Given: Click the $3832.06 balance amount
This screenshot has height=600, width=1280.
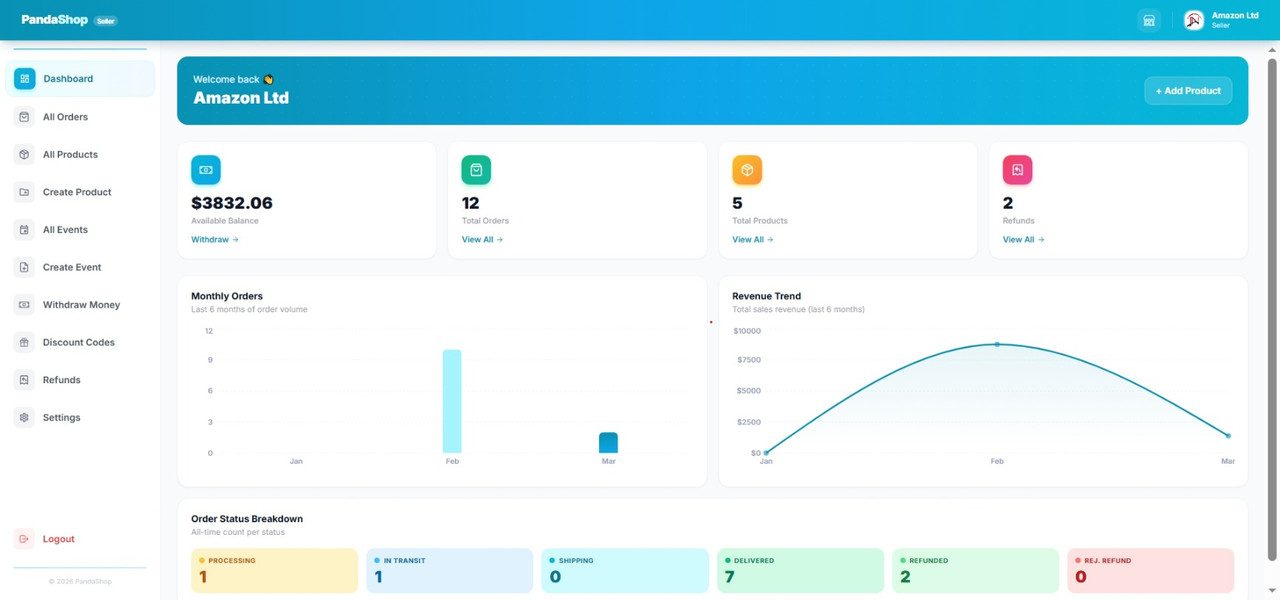Looking at the screenshot, I should (x=232, y=203).
